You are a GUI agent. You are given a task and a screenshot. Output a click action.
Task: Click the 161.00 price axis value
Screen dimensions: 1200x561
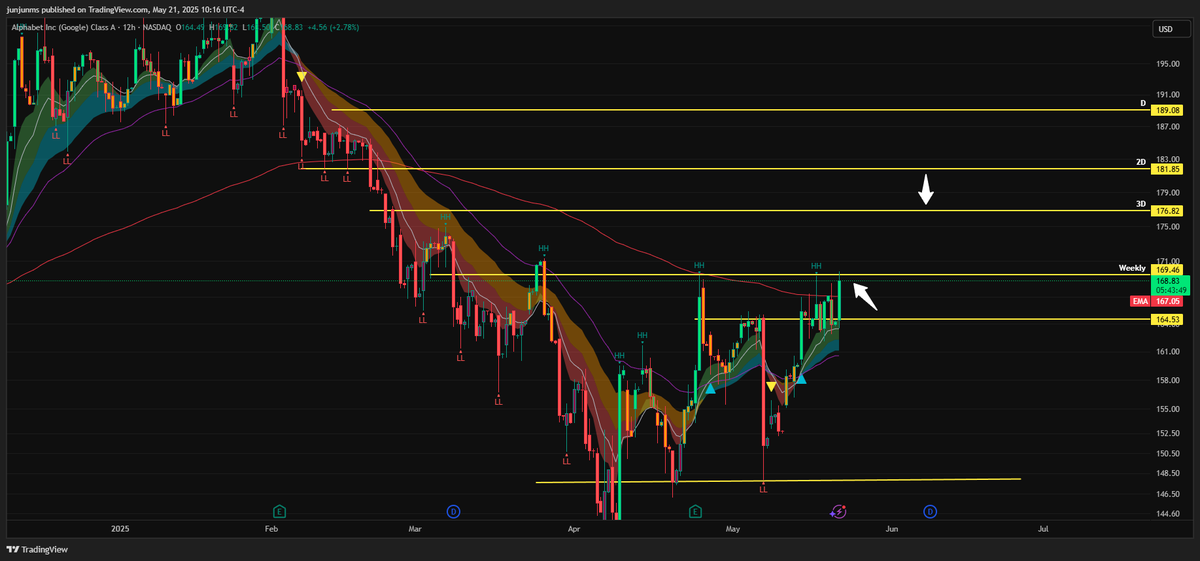tap(1167, 351)
